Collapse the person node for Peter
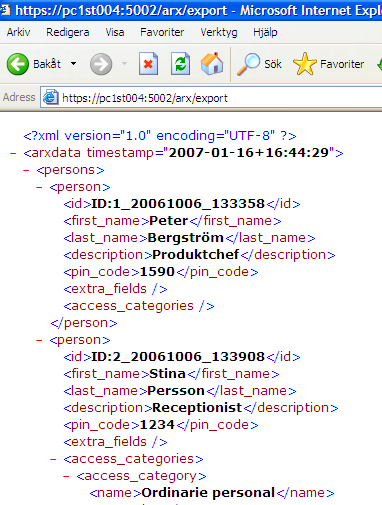 tap(39, 187)
